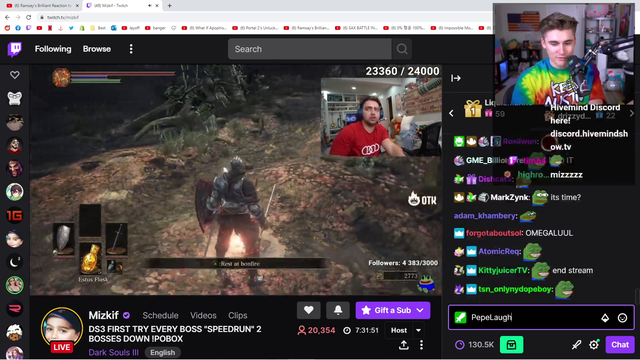This screenshot has width=640, height=360.
Task: Click the share upload icon
Action: pyautogui.click(x=404, y=345)
